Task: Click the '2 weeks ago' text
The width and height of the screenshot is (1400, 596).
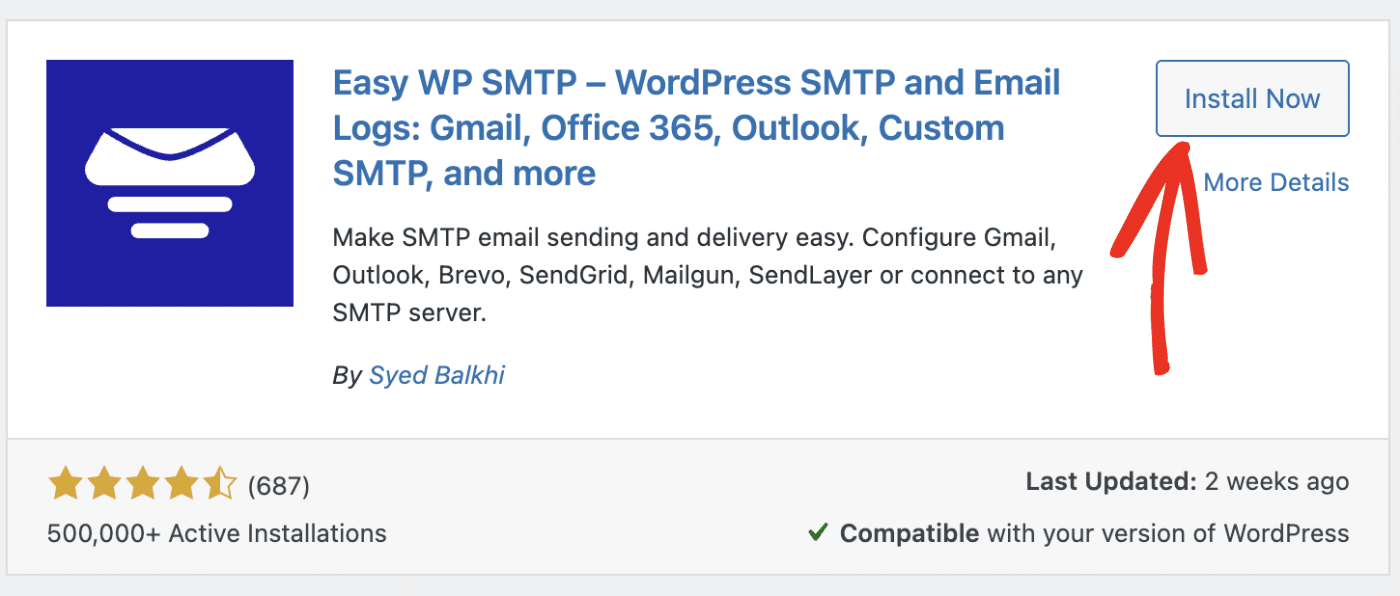Action: pyautogui.click(x=1277, y=482)
